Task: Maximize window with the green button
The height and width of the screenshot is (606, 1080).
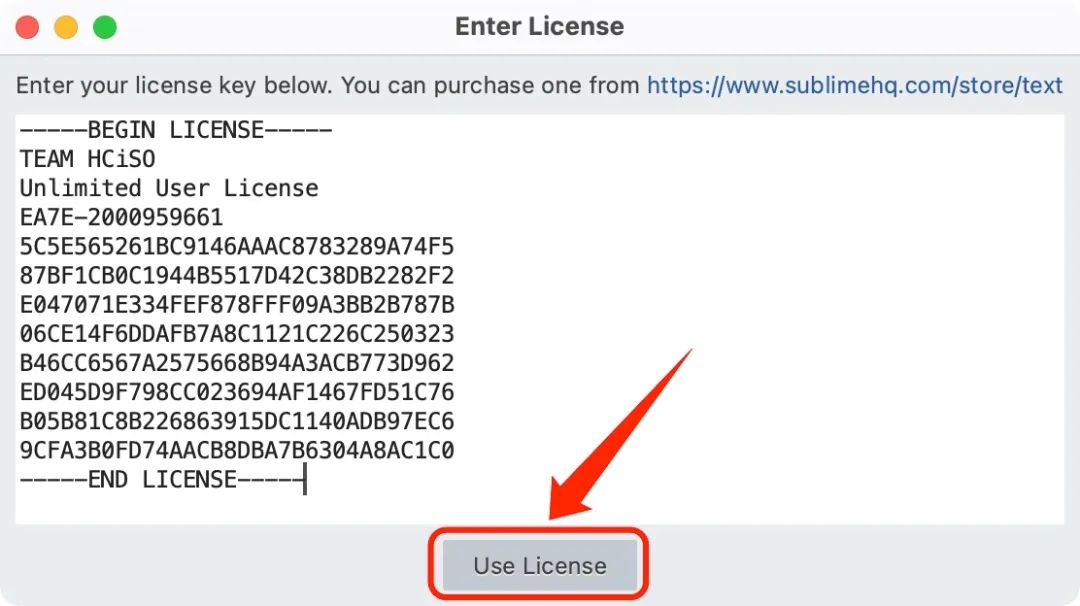Action: [105, 28]
